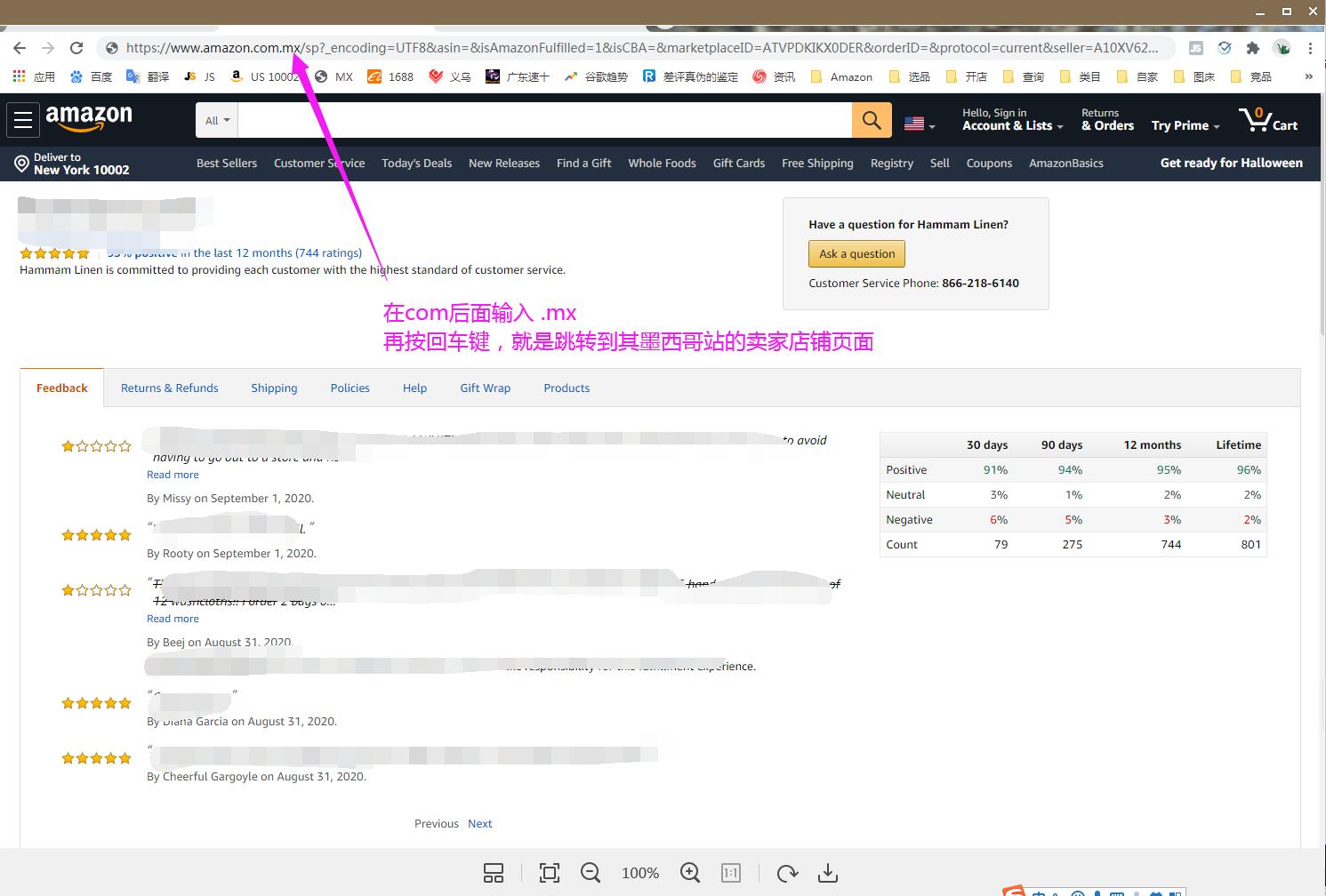Expand the All search category dropdown
This screenshot has width=1326, height=896.
tap(217, 120)
